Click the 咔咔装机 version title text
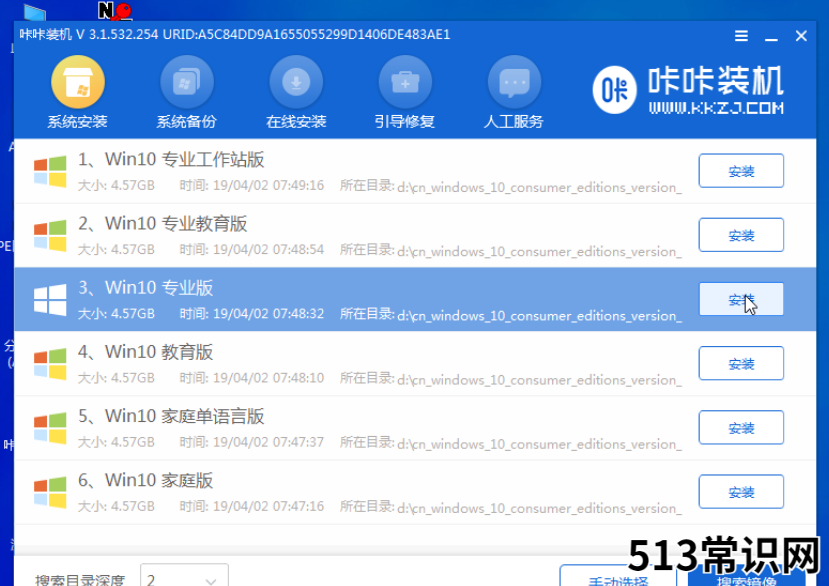Viewport: 829px width, 586px height. tap(235, 35)
